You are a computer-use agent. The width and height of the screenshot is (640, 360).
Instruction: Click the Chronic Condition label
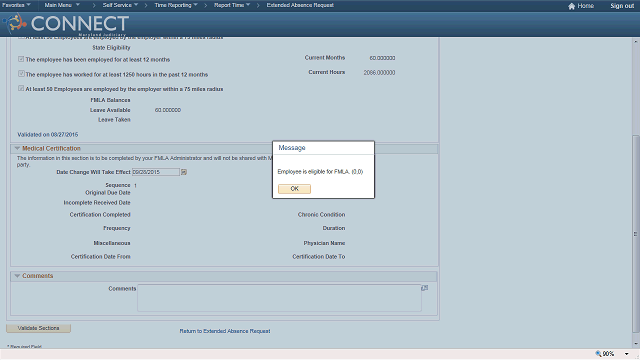tap(321, 215)
